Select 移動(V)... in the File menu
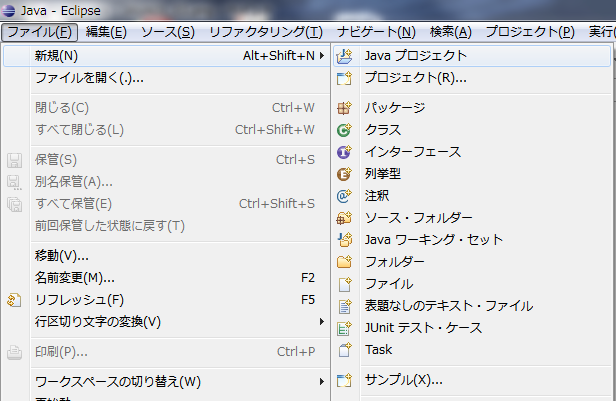The height and width of the screenshot is (401, 616). pos(167,256)
